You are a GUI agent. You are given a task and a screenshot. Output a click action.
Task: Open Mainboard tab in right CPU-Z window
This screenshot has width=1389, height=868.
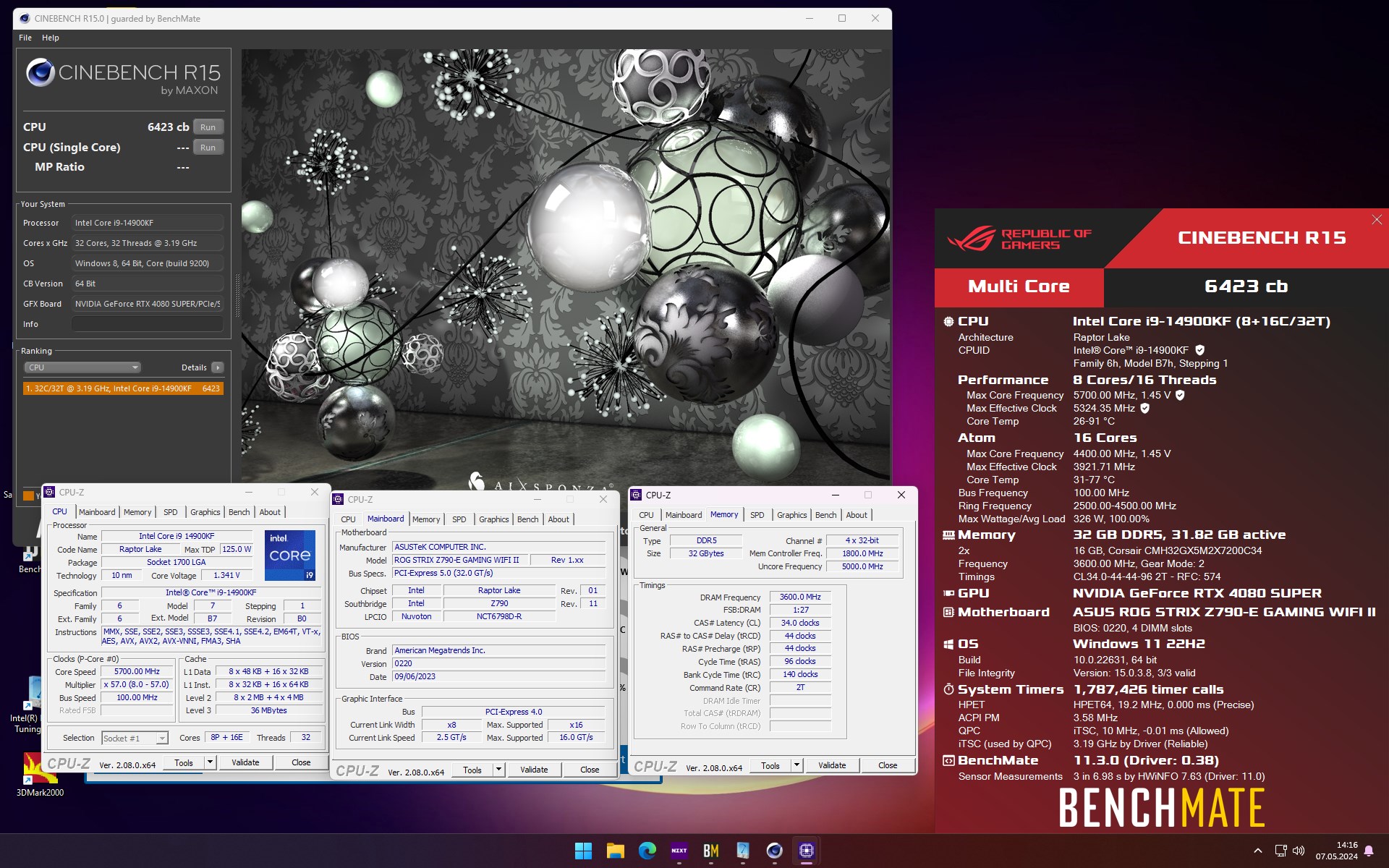tap(684, 515)
